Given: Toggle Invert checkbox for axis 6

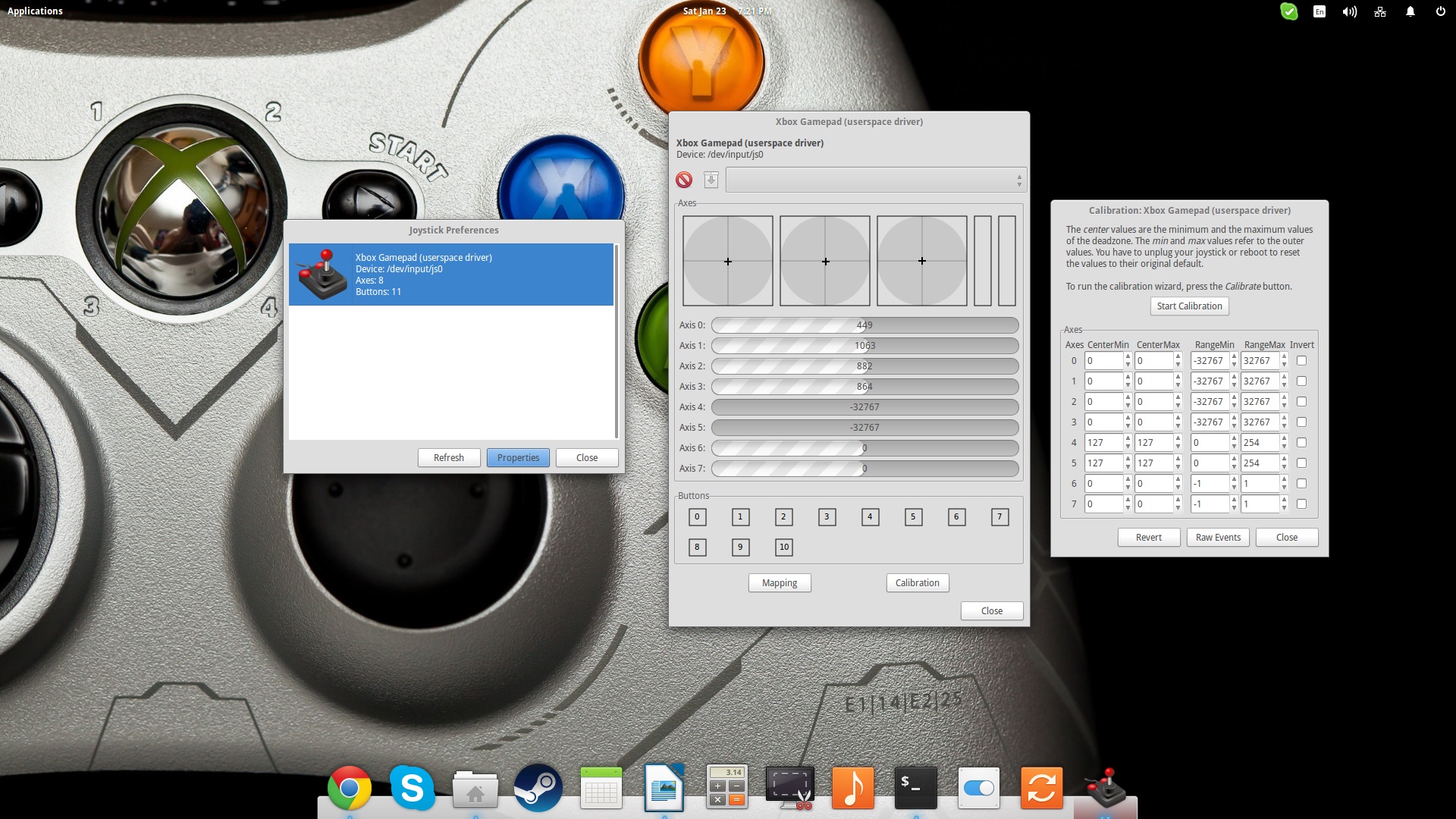Looking at the screenshot, I should click(x=1301, y=484).
